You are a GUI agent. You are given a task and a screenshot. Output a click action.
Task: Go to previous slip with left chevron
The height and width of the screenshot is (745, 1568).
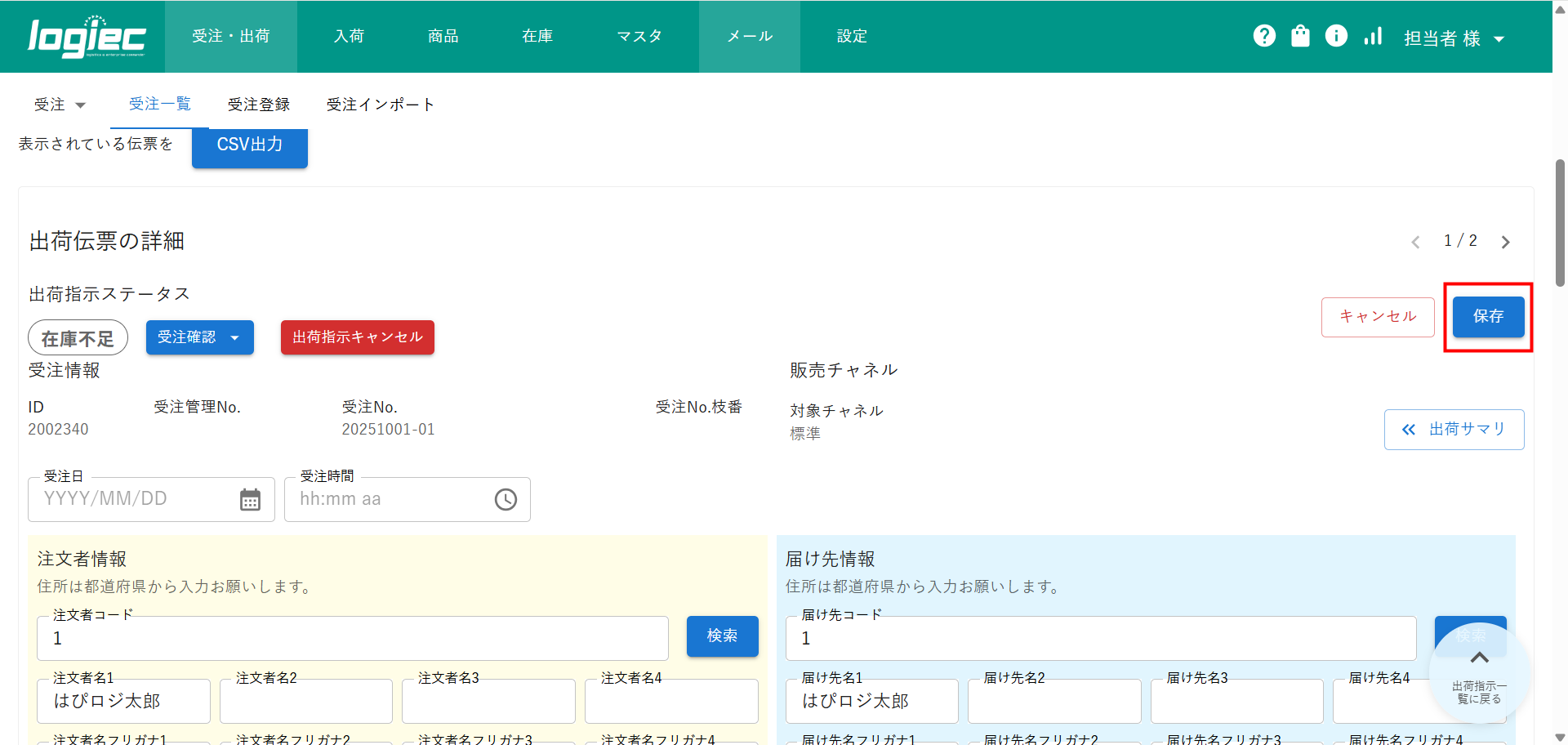click(1415, 242)
